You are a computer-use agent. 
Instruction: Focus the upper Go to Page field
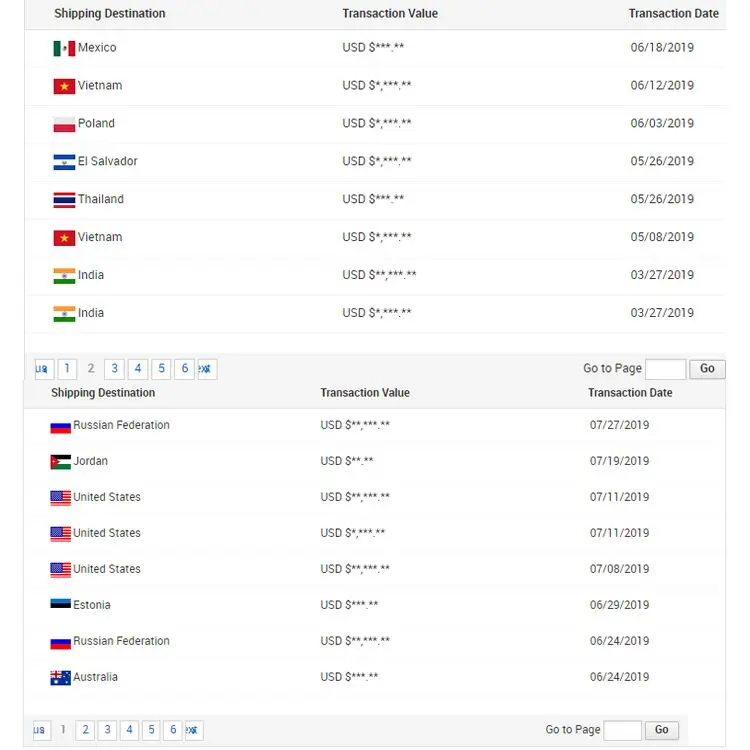coord(665,369)
